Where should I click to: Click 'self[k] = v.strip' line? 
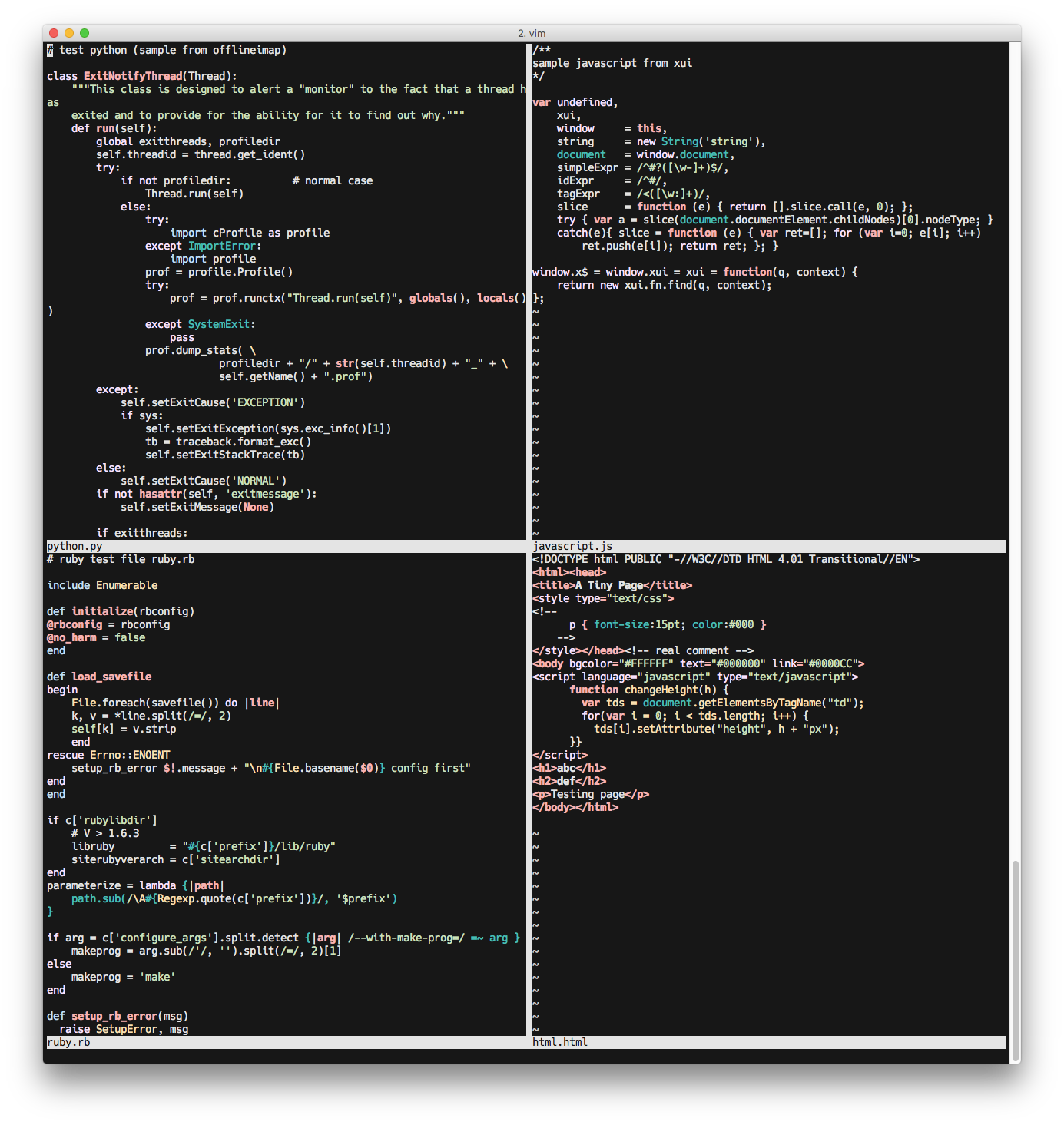pyautogui.click(x=124, y=729)
